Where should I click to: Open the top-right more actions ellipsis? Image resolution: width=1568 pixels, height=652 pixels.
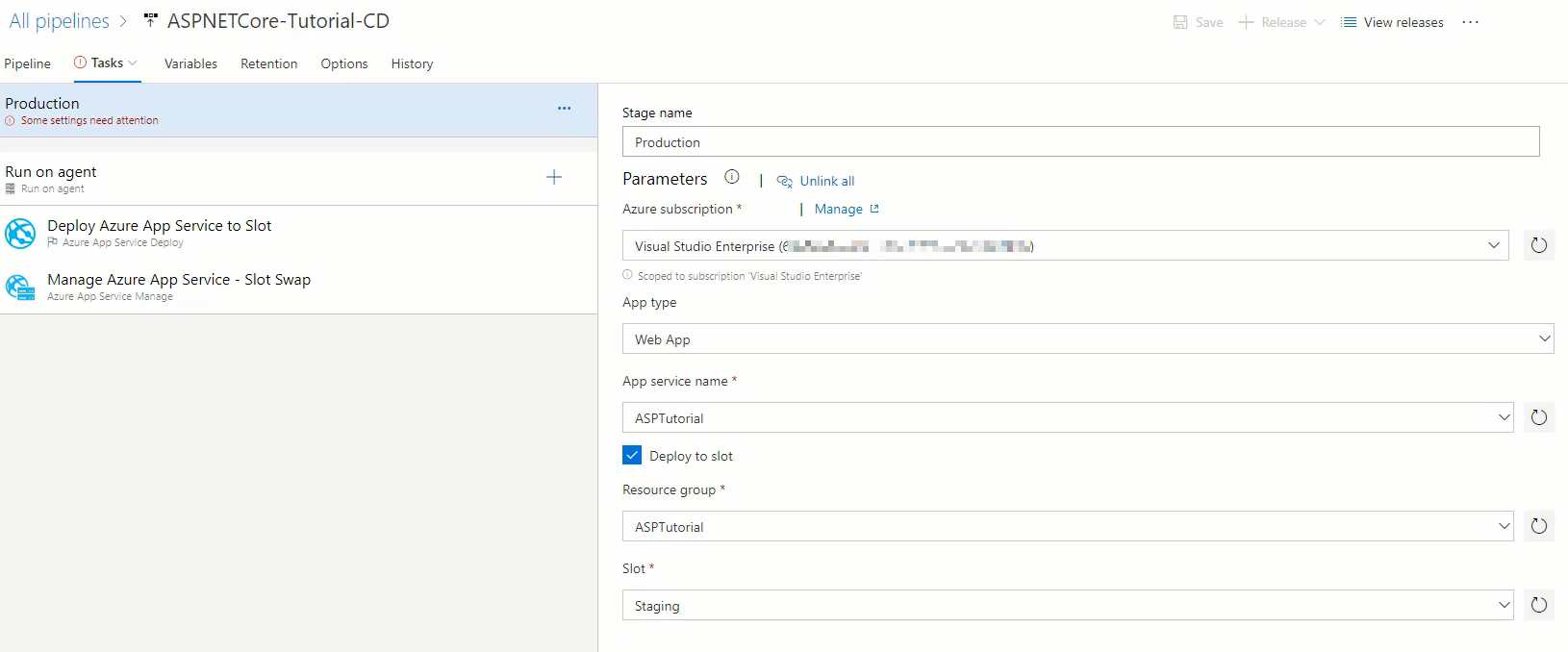point(1470,22)
